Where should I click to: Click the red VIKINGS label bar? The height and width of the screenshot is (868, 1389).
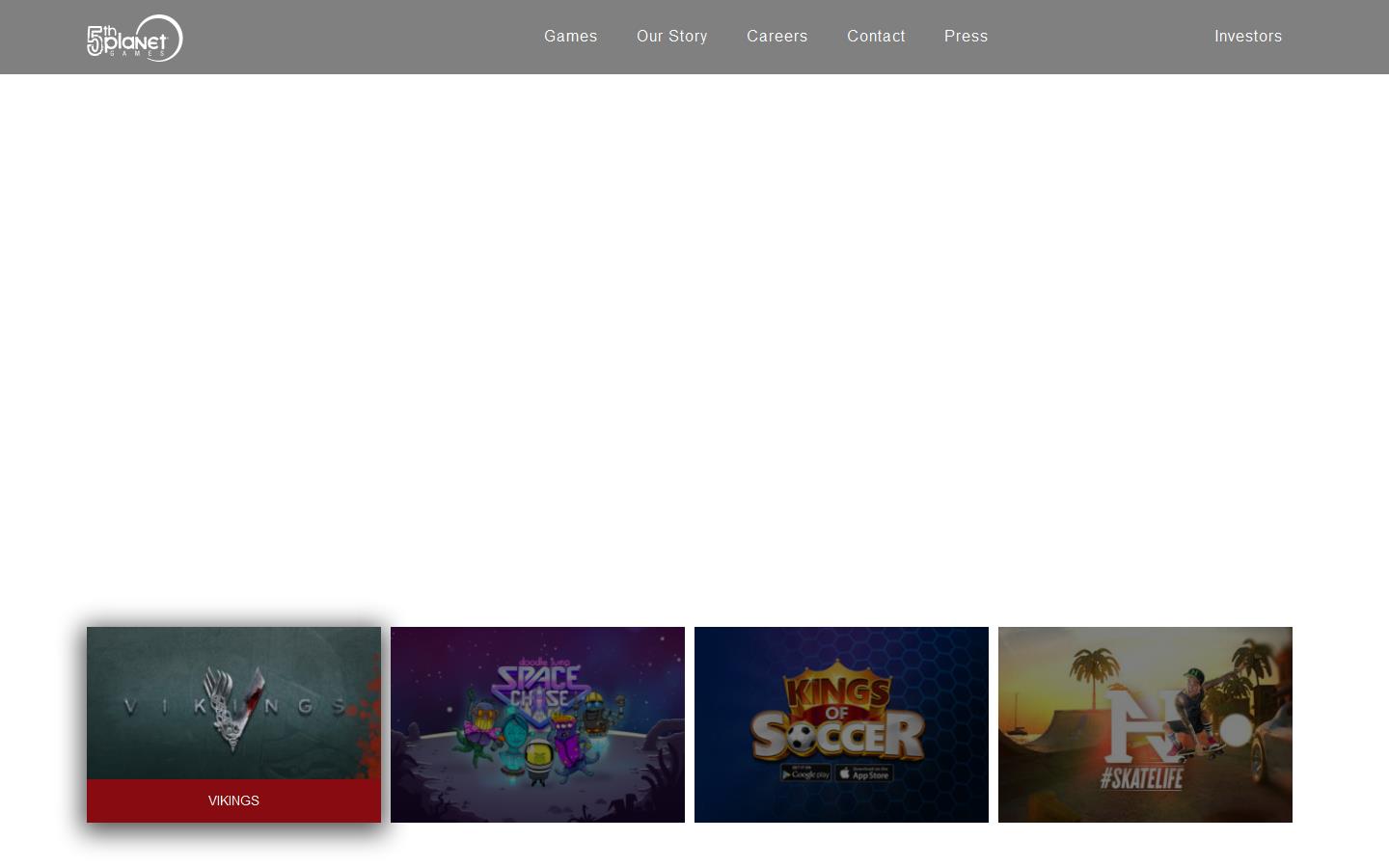point(233,800)
